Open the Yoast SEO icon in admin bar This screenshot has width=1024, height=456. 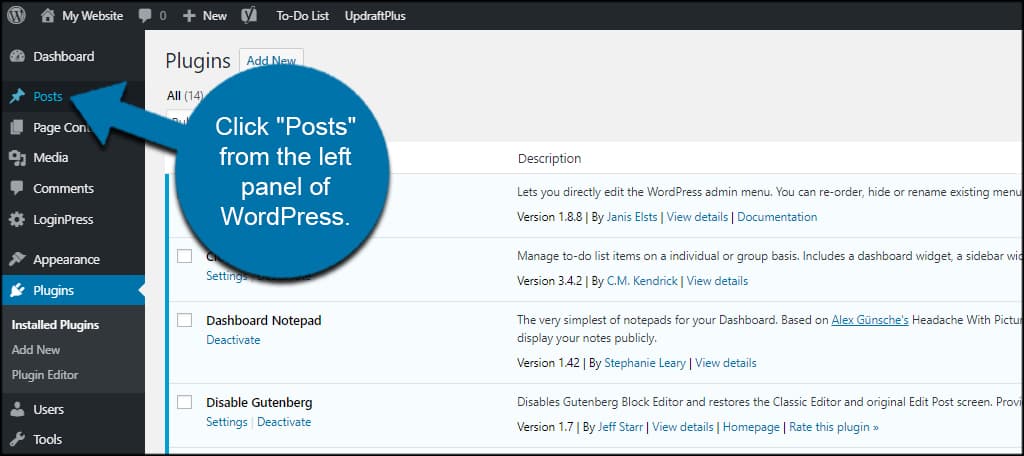(x=249, y=16)
